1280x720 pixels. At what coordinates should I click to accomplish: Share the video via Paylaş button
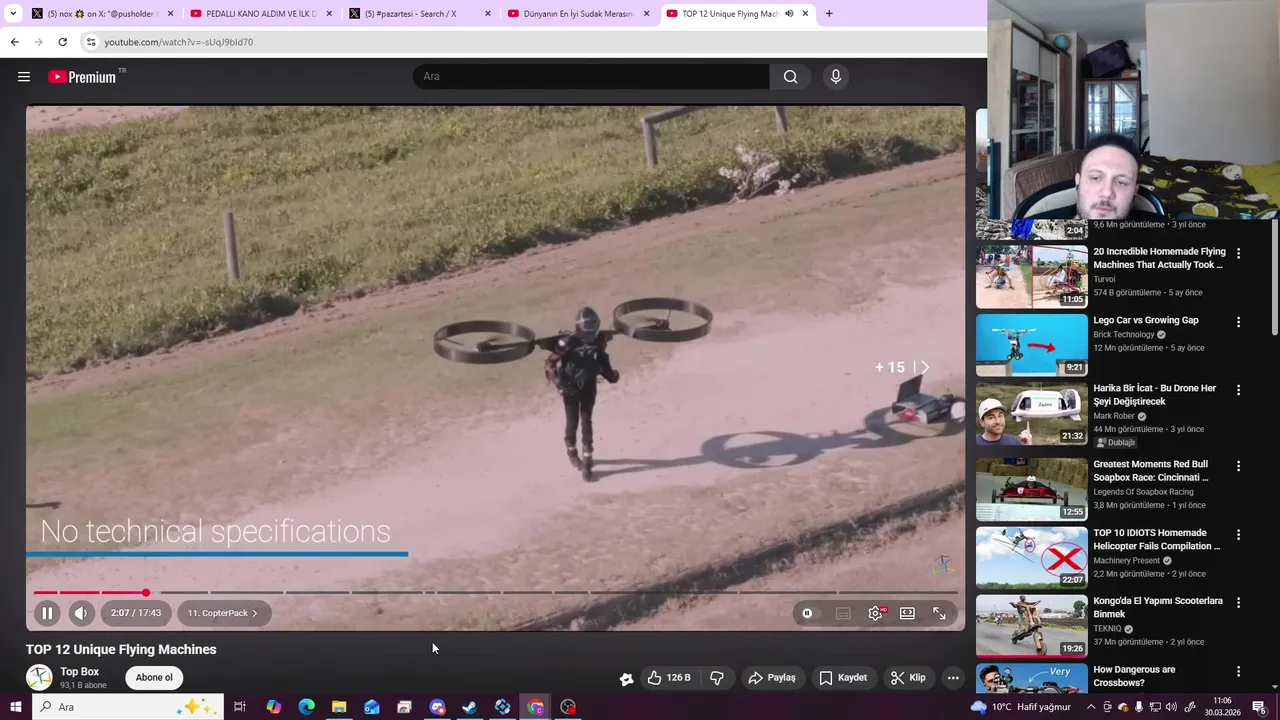coord(772,678)
